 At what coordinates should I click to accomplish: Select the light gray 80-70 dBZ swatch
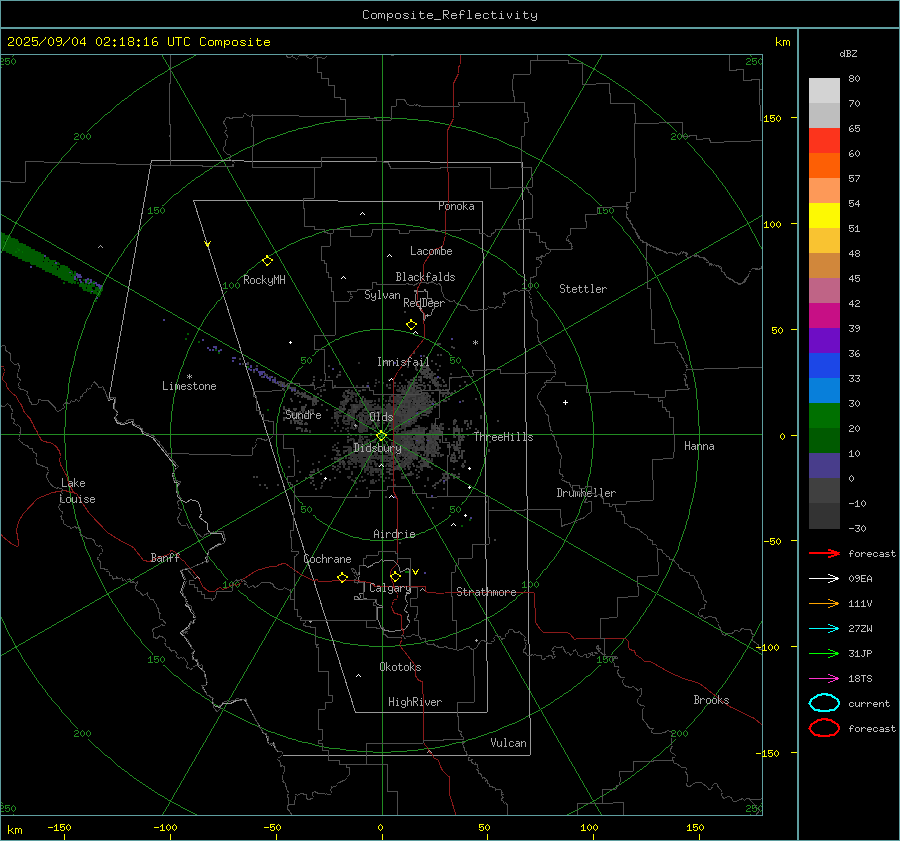[x=824, y=91]
